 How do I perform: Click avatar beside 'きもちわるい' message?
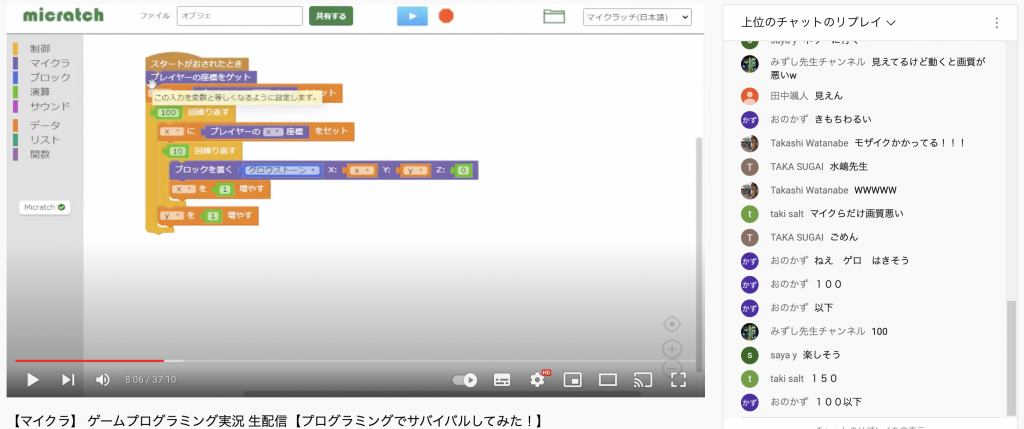point(750,119)
